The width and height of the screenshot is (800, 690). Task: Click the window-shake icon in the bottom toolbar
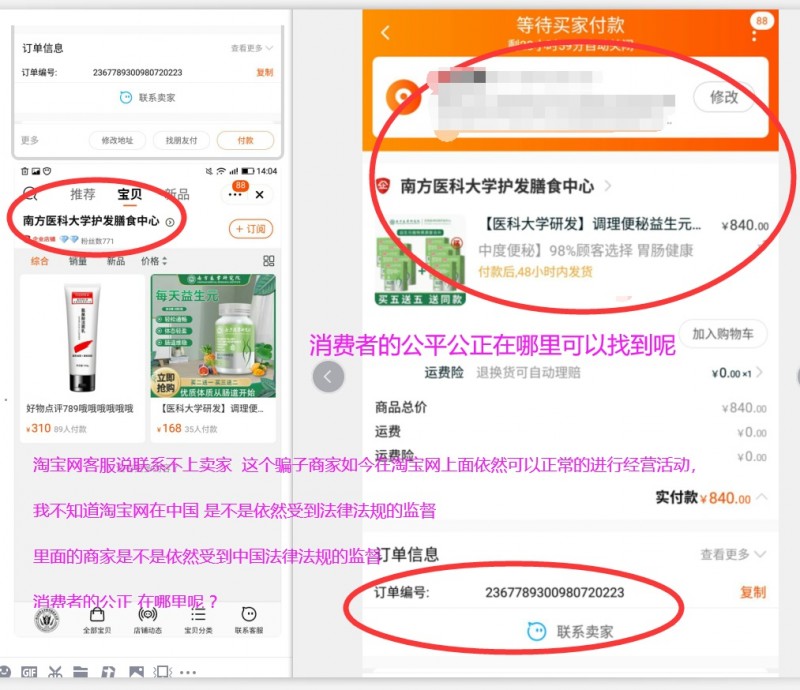click(x=163, y=672)
